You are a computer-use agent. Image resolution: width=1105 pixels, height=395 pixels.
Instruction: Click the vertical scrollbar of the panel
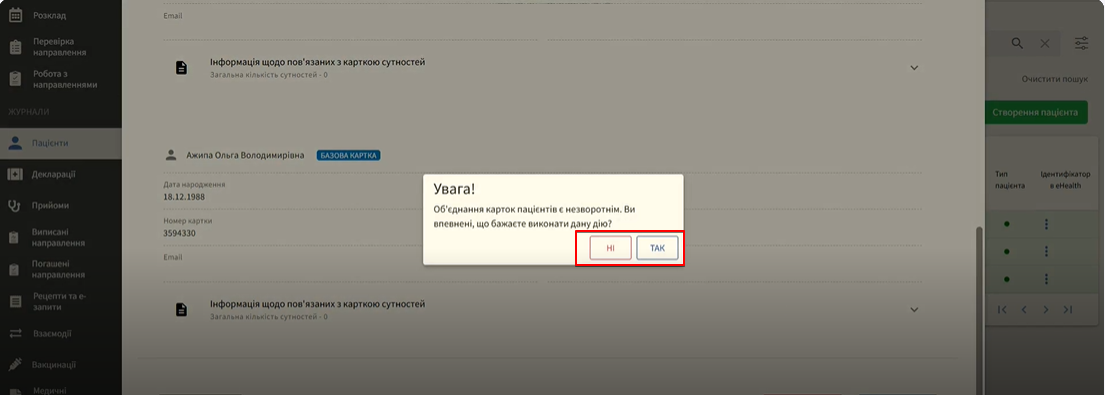tap(980, 310)
